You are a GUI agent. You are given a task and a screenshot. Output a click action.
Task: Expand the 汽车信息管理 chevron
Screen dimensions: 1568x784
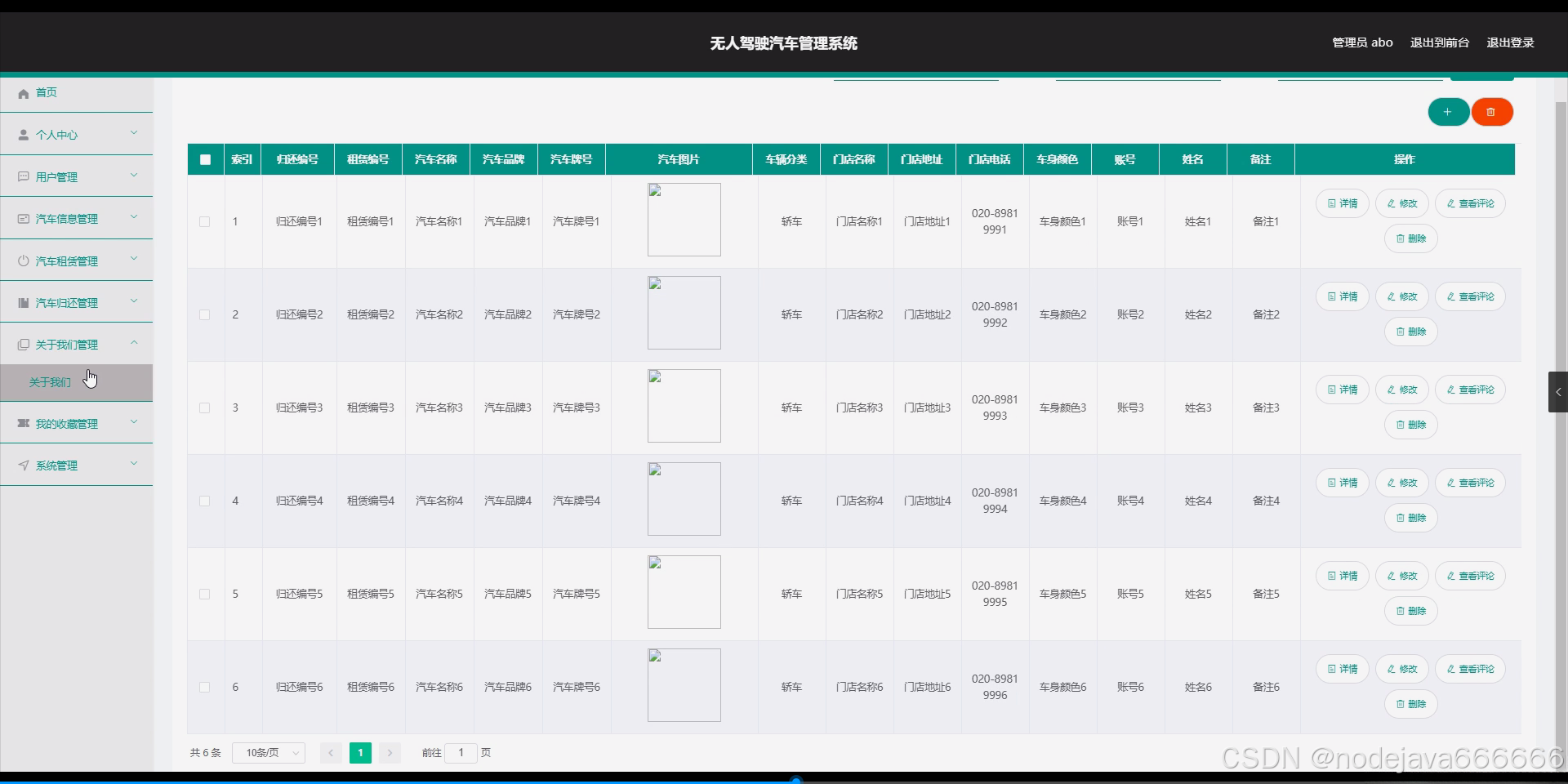click(134, 217)
